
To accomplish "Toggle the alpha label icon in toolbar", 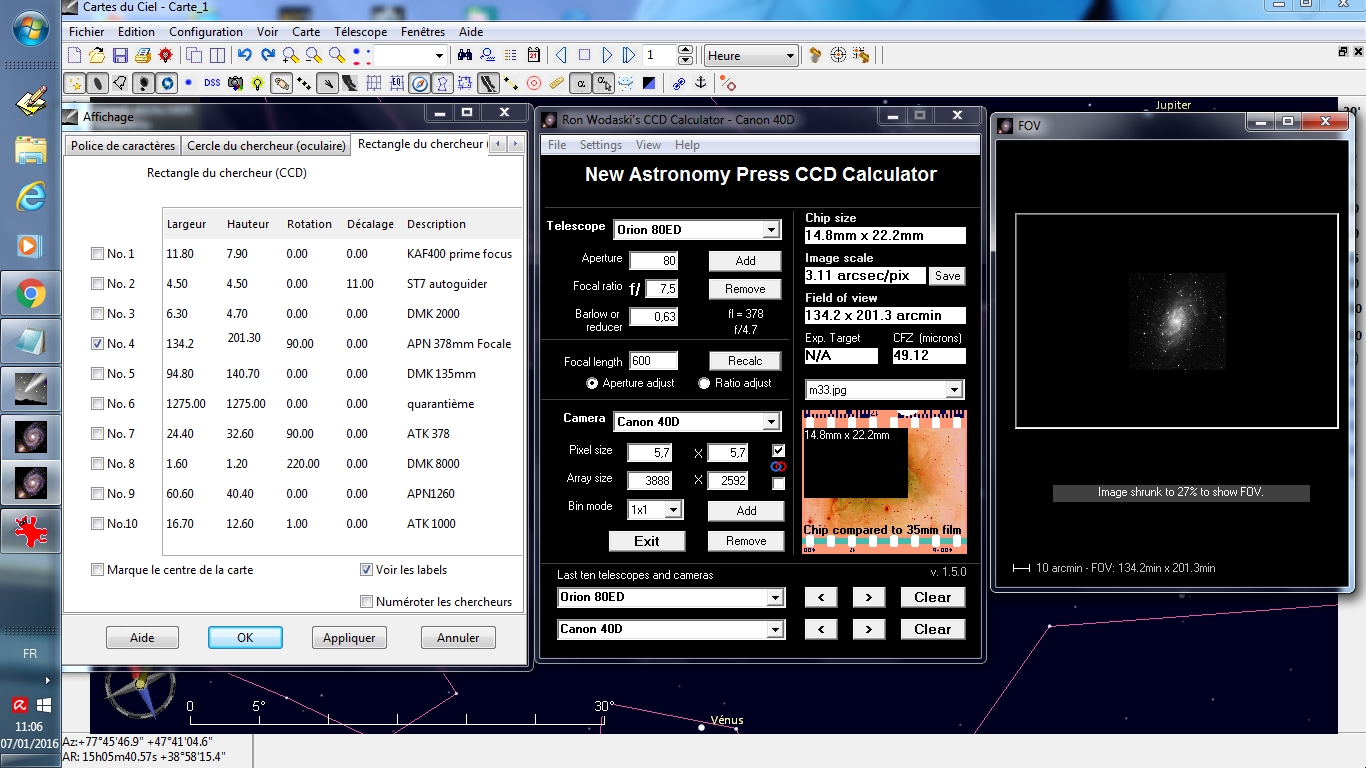I will 581,83.
